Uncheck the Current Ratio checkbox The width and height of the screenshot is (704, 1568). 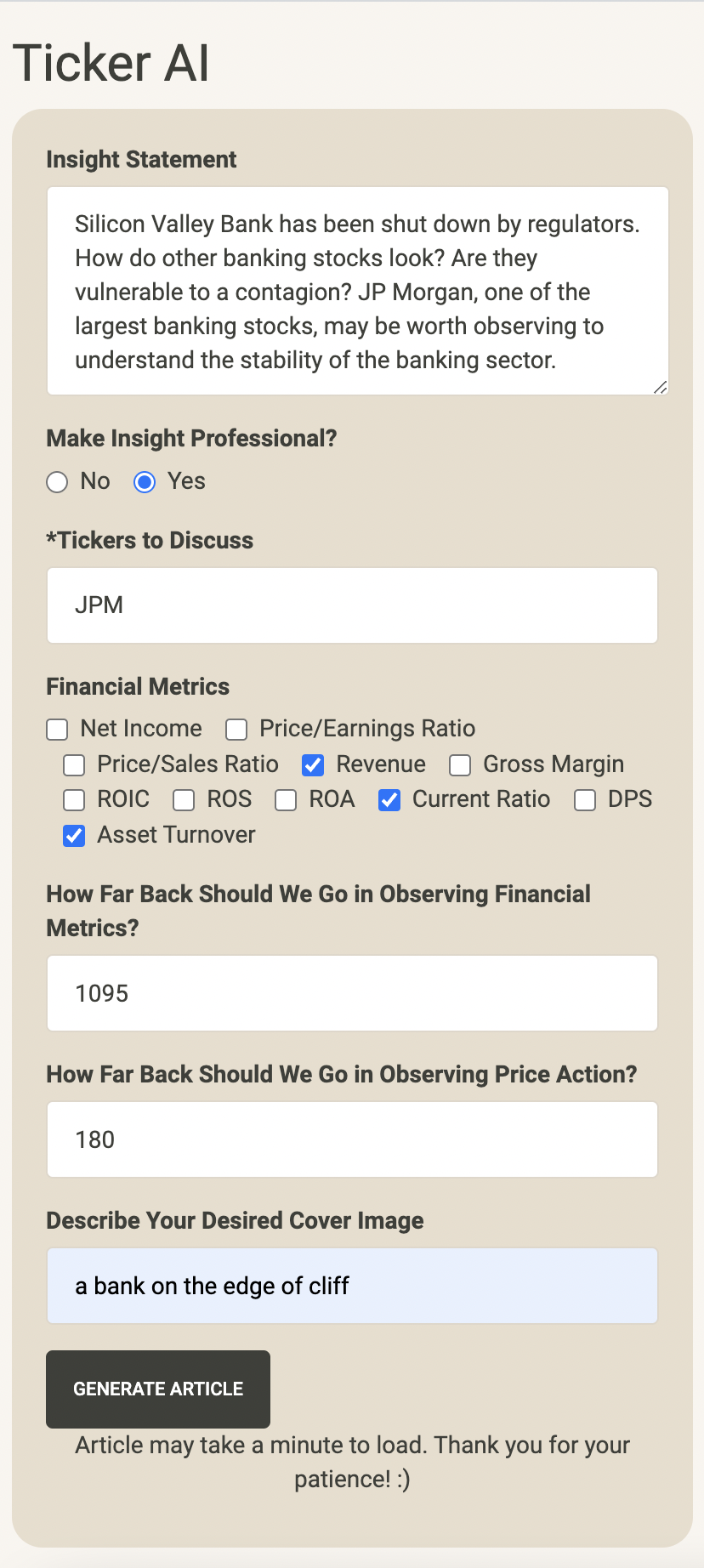[389, 800]
